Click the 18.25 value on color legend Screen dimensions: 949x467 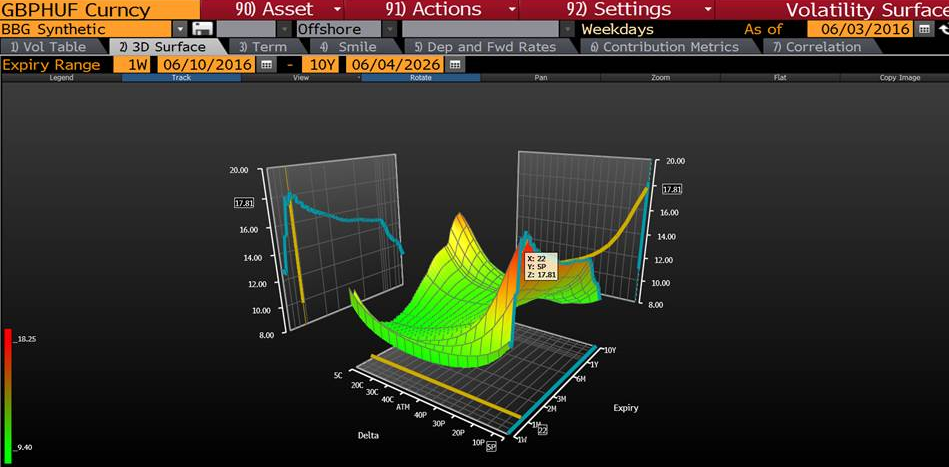click(27, 339)
